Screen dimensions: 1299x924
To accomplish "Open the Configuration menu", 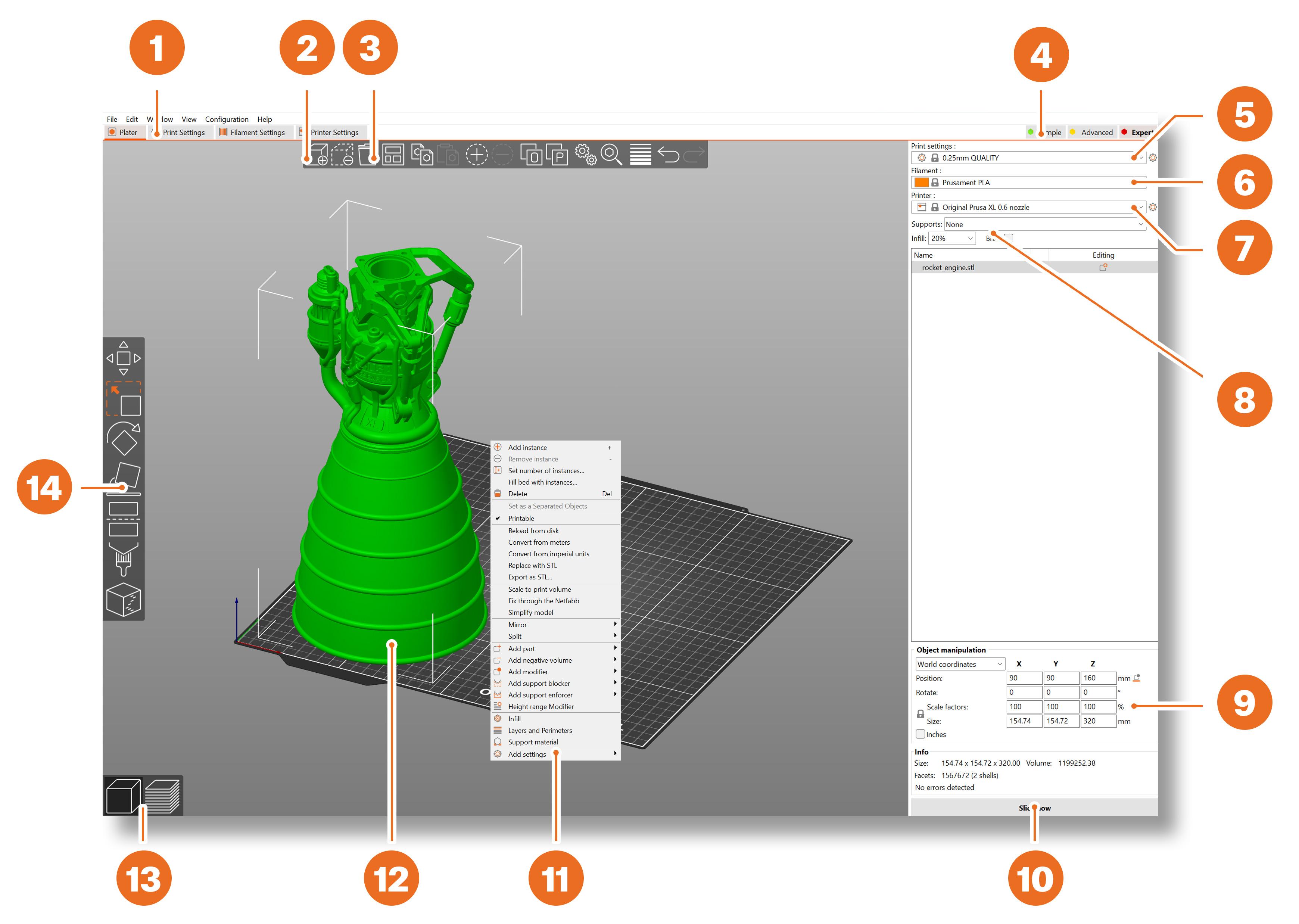I will (x=226, y=119).
